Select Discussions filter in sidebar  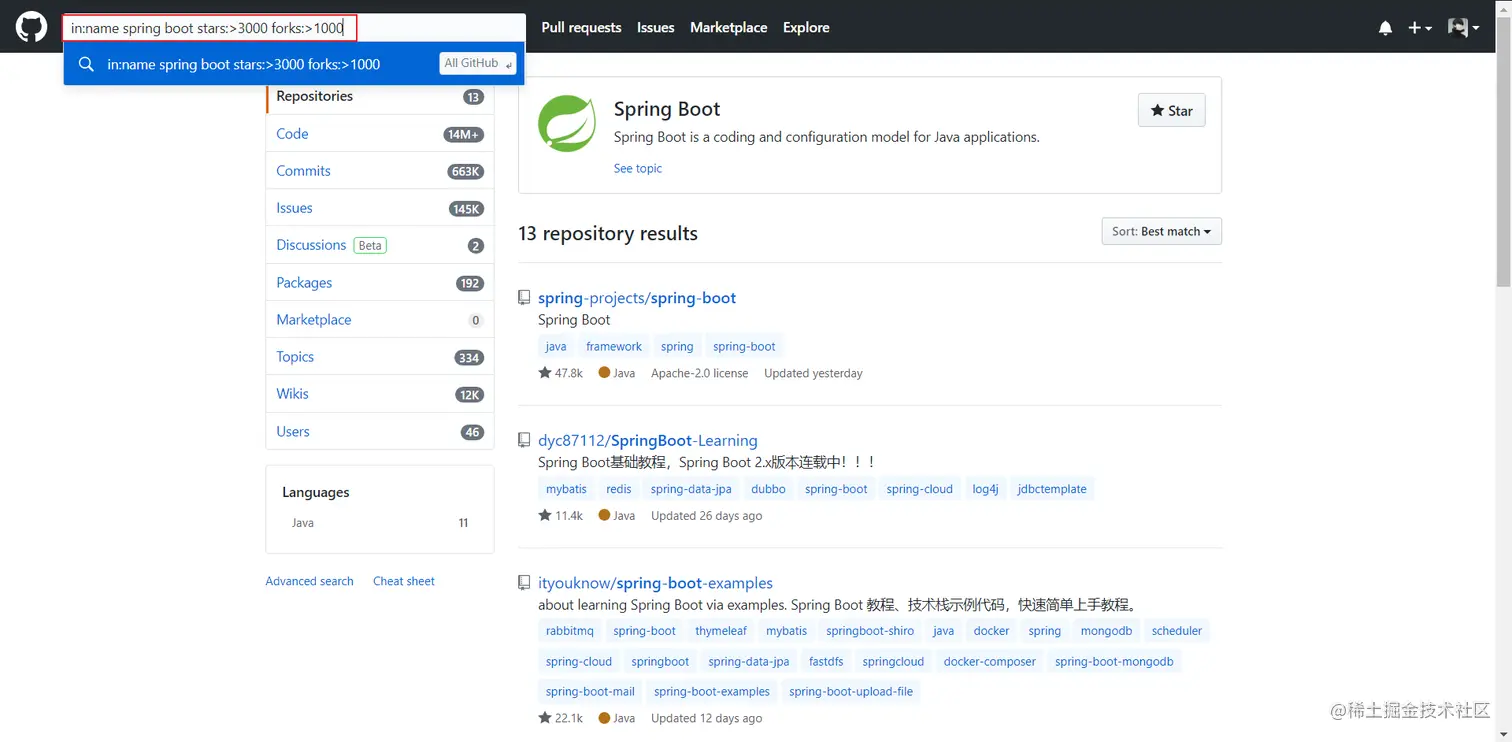point(380,245)
